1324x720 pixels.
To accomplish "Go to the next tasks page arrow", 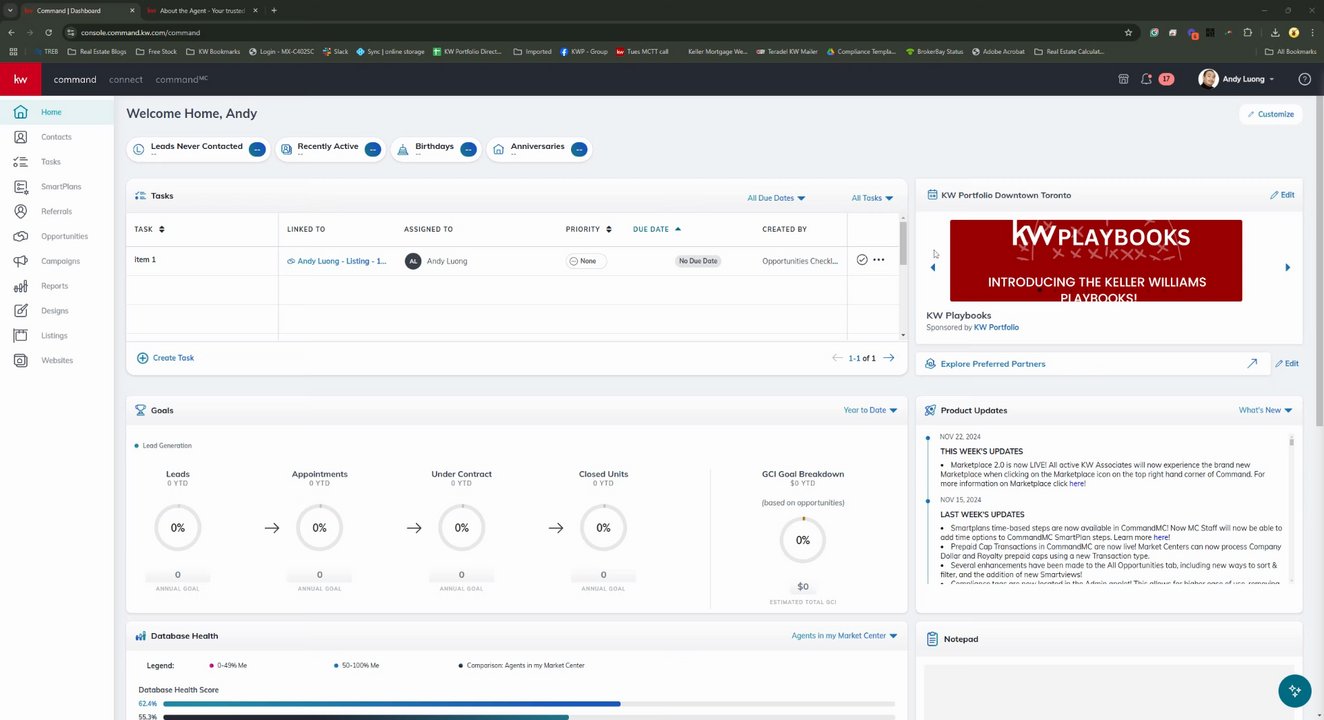I will pos(889,358).
